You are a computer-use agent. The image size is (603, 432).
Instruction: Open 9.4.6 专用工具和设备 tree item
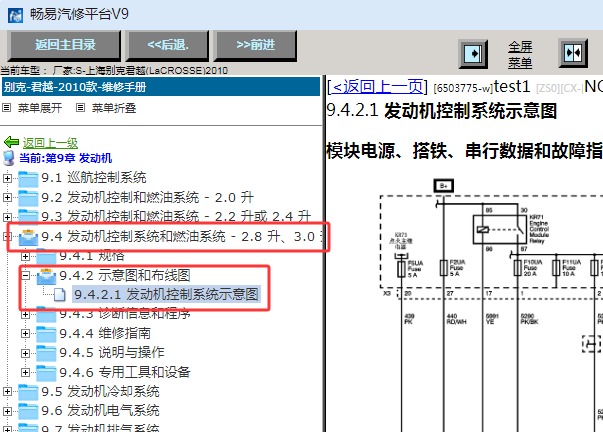(125, 372)
